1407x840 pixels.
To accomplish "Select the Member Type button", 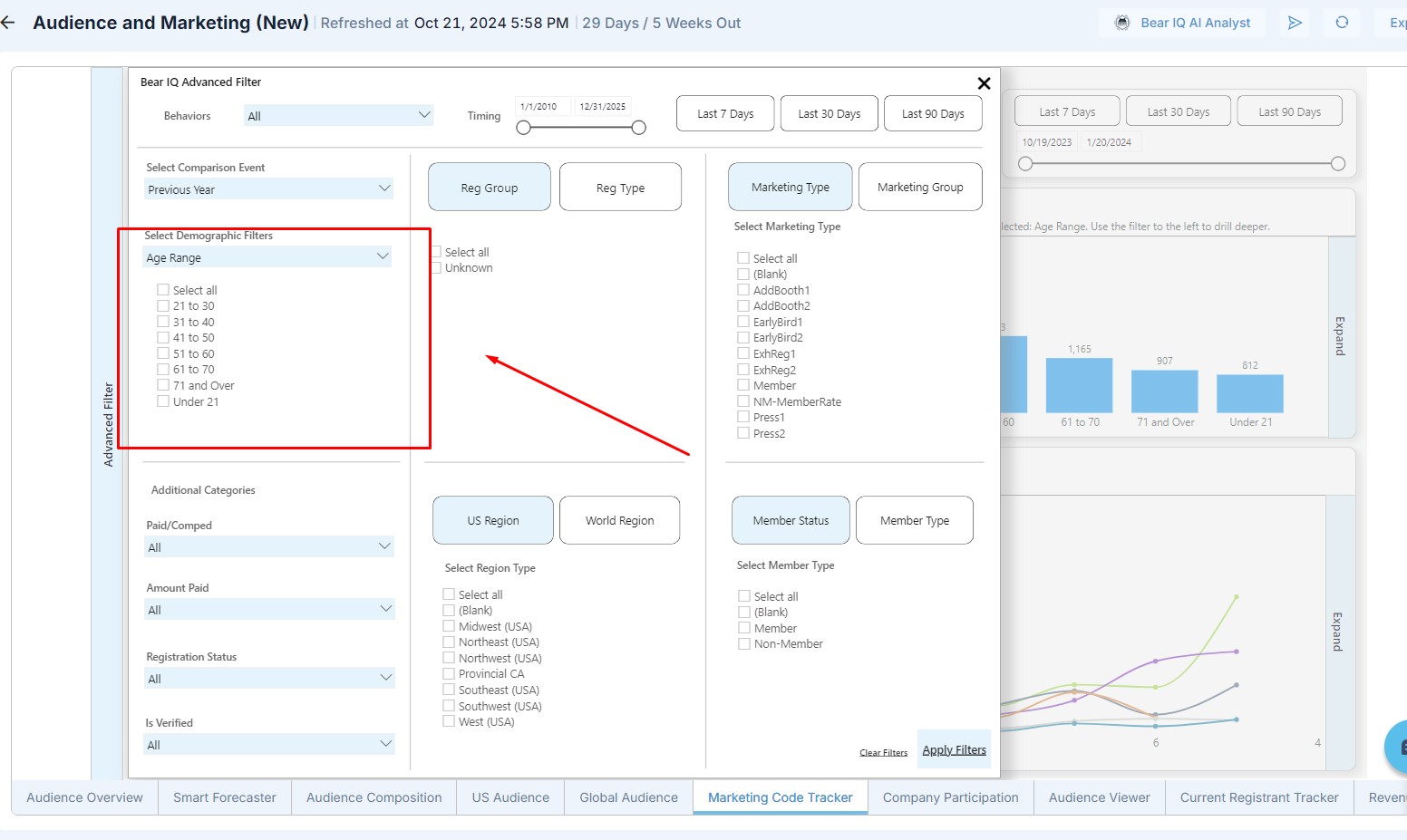I will (x=915, y=520).
